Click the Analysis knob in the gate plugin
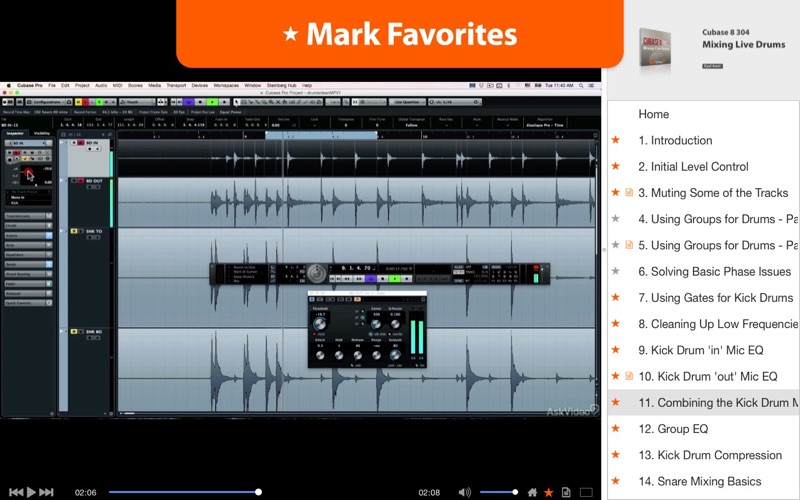800x500 pixels. coord(395,355)
